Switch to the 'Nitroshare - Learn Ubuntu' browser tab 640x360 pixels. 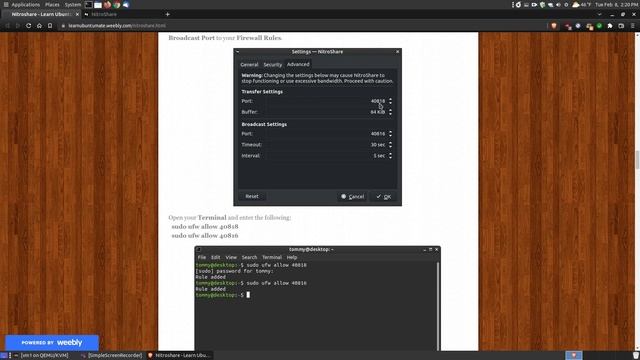(x=41, y=14)
